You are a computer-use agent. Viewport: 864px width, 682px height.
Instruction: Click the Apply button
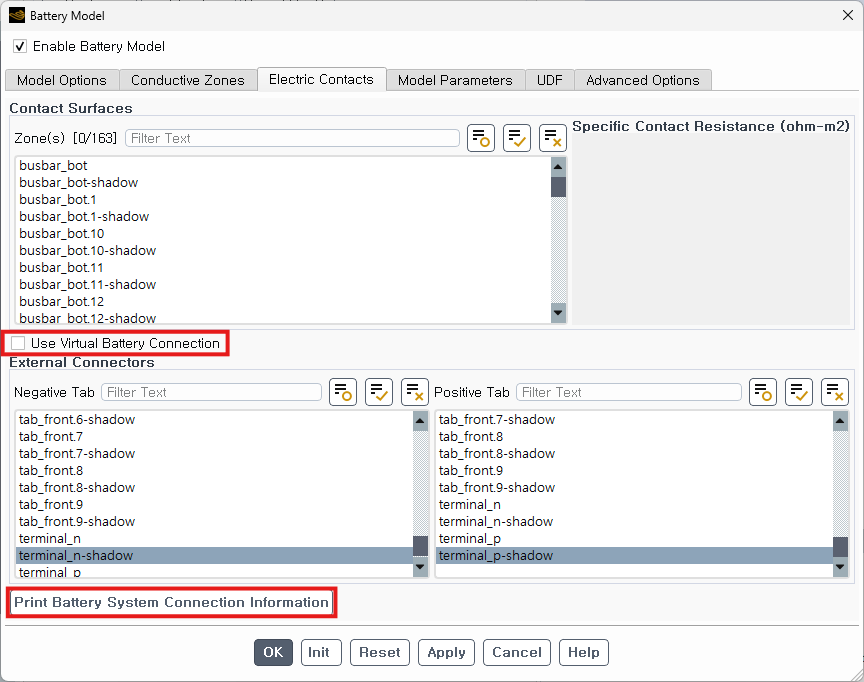click(446, 652)
